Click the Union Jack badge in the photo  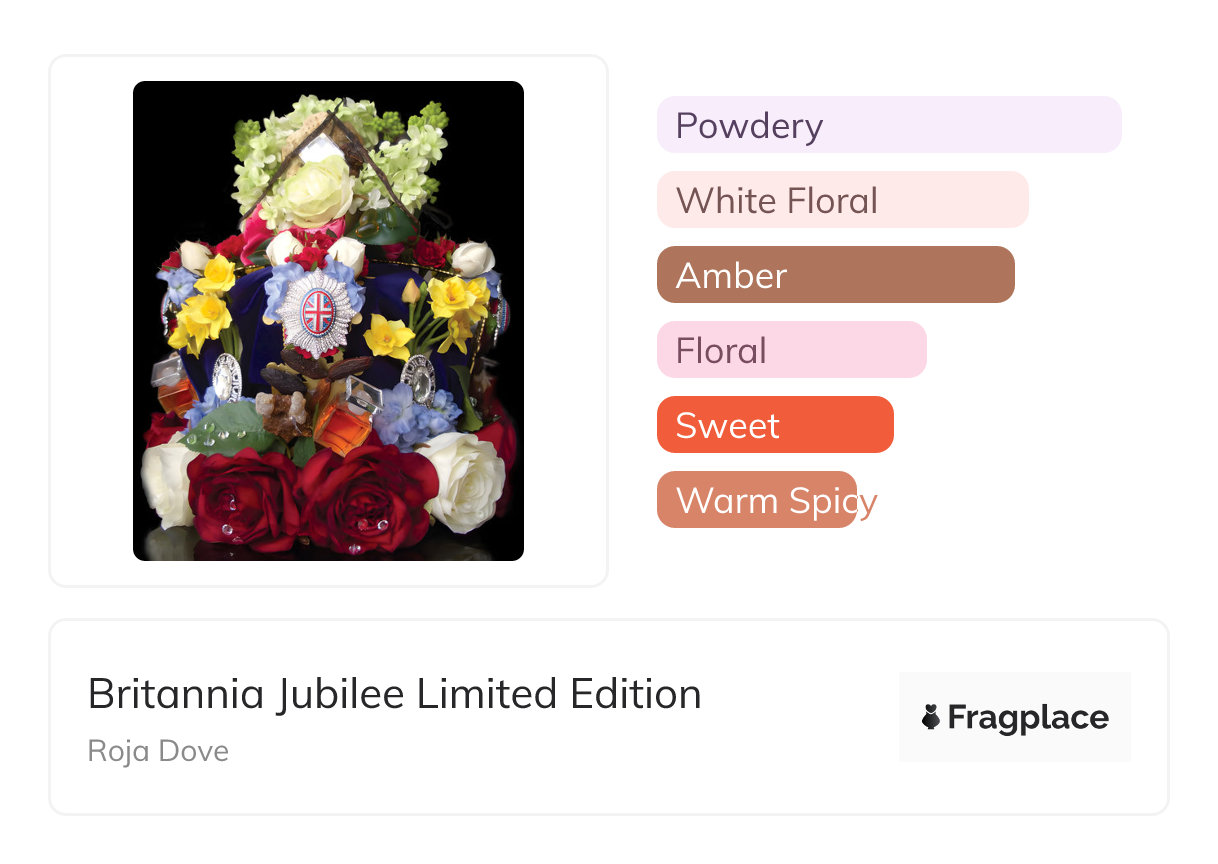318,312
